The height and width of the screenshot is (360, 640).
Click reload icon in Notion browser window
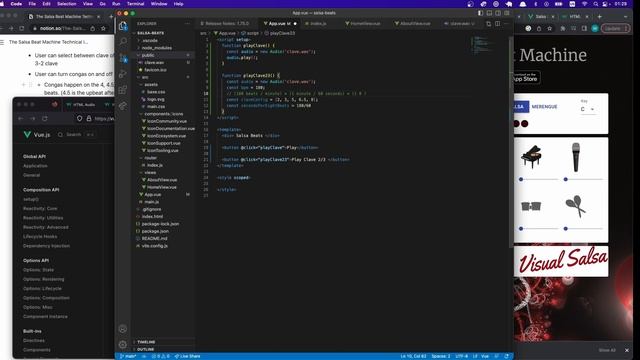22,29
